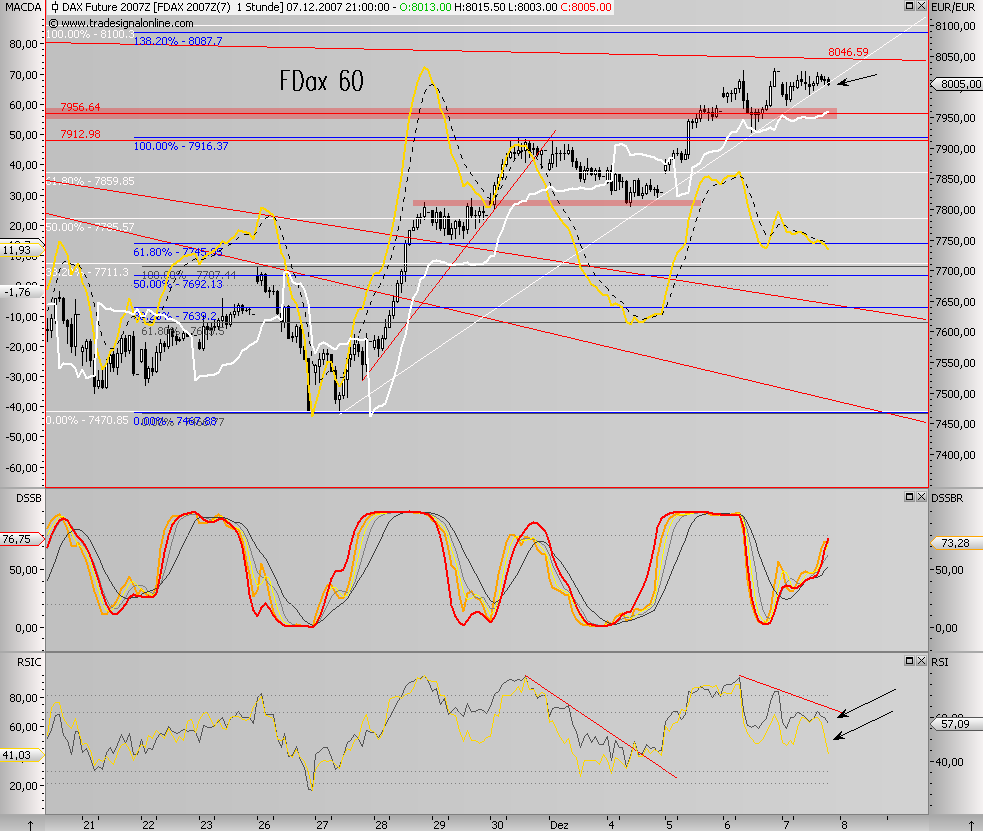
Task: Select the red 7956.64 resistance label
Action: (80, 107)
